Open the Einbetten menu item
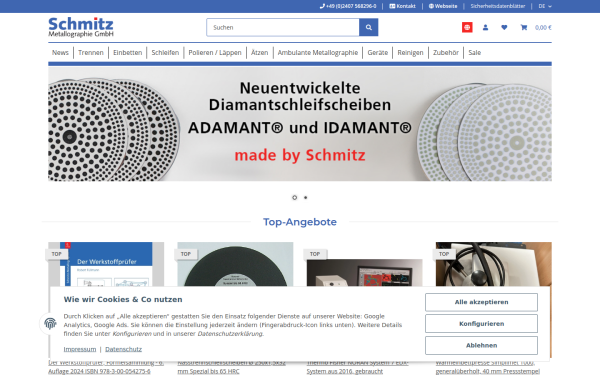This screenshot has width=600, height=375. click(x=127, y=52)
